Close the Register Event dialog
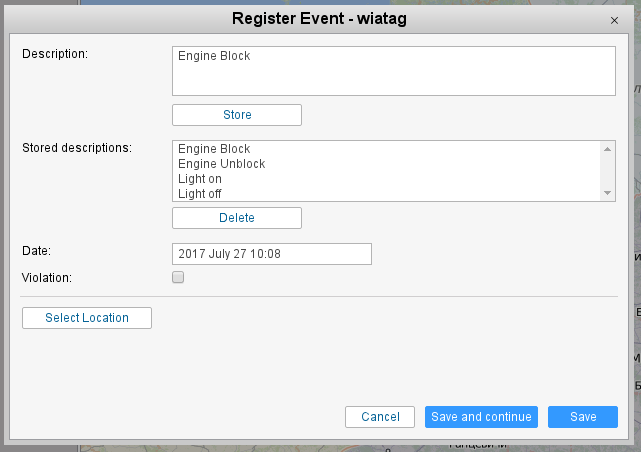The image size is (641, 452). (x=614, y=20)
